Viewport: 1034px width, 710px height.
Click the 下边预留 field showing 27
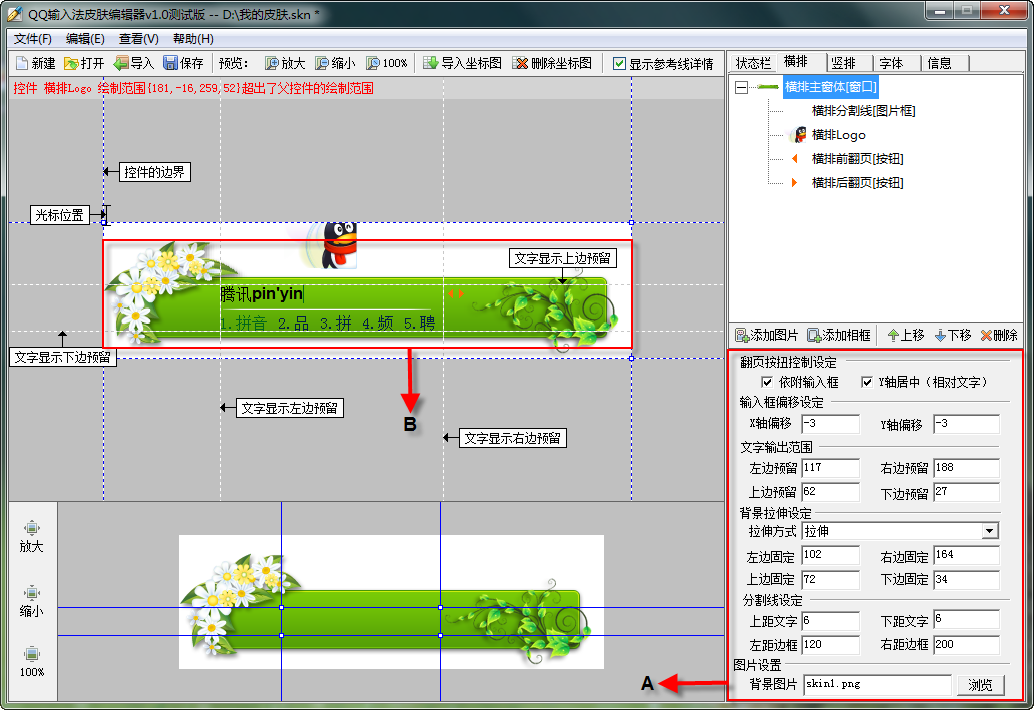point(966,492)
